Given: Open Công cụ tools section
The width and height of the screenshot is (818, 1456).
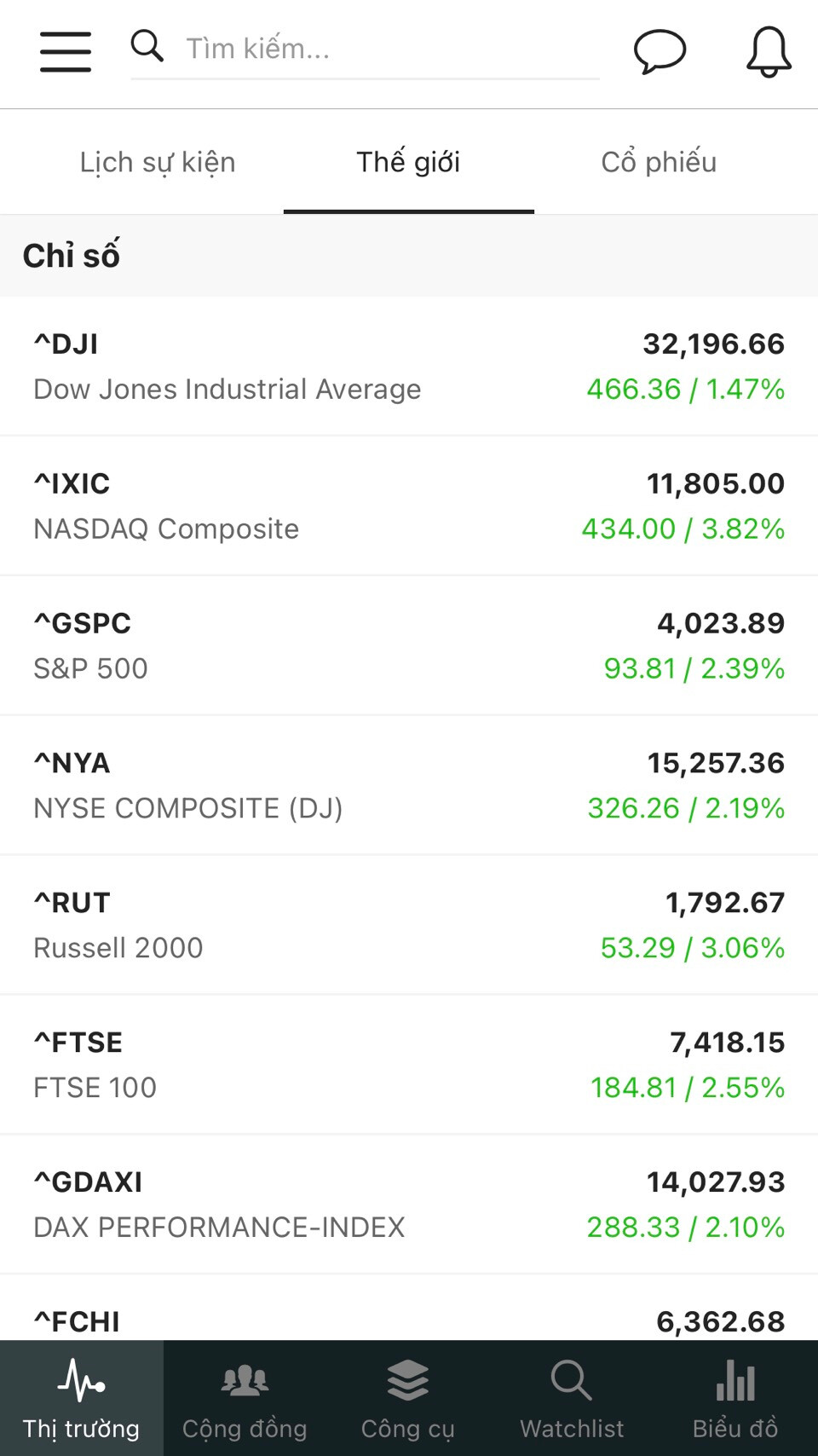Looking at the screenshot, I should [x=408, y=1398].
